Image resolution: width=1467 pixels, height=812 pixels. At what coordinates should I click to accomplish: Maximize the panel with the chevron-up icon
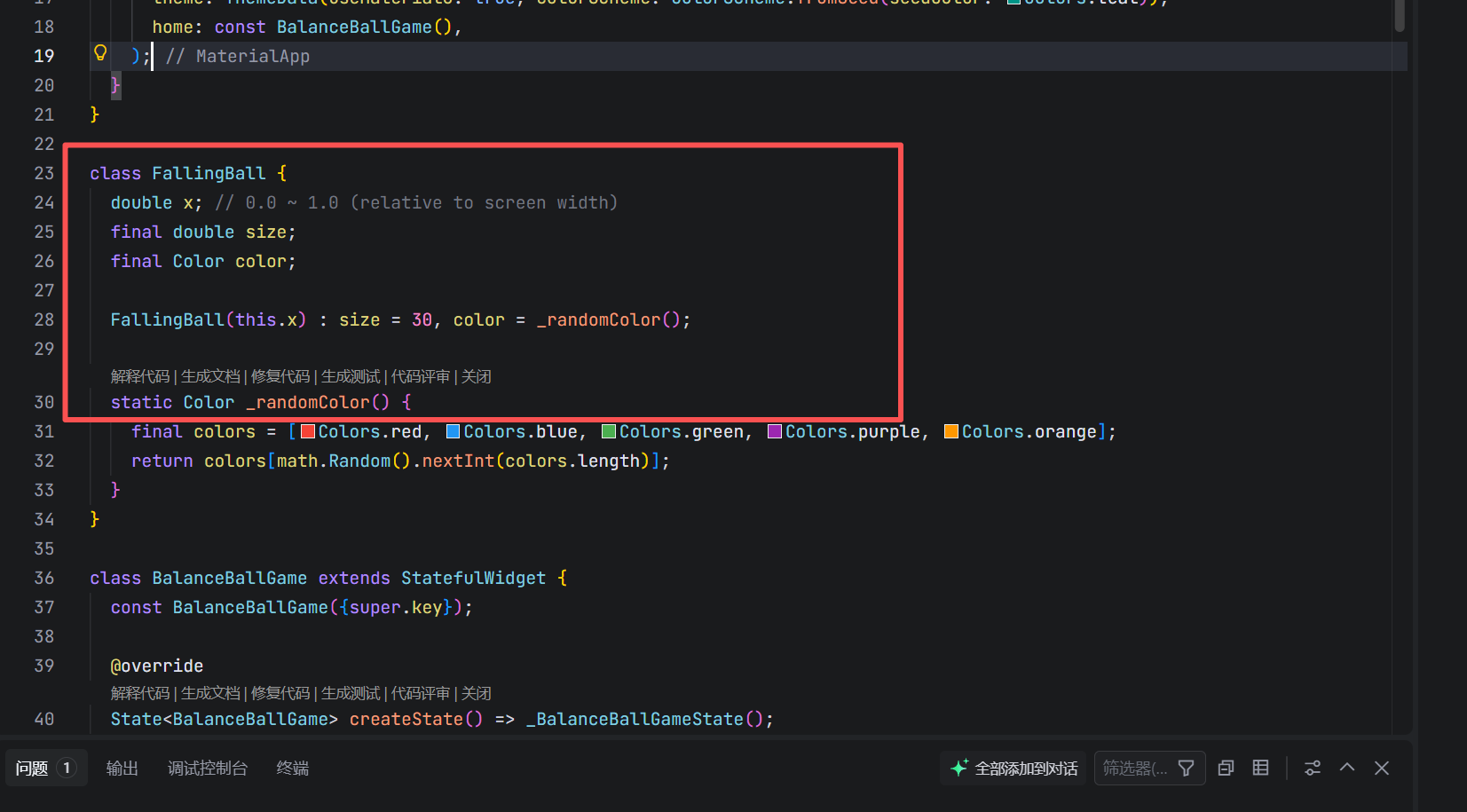1347,769
